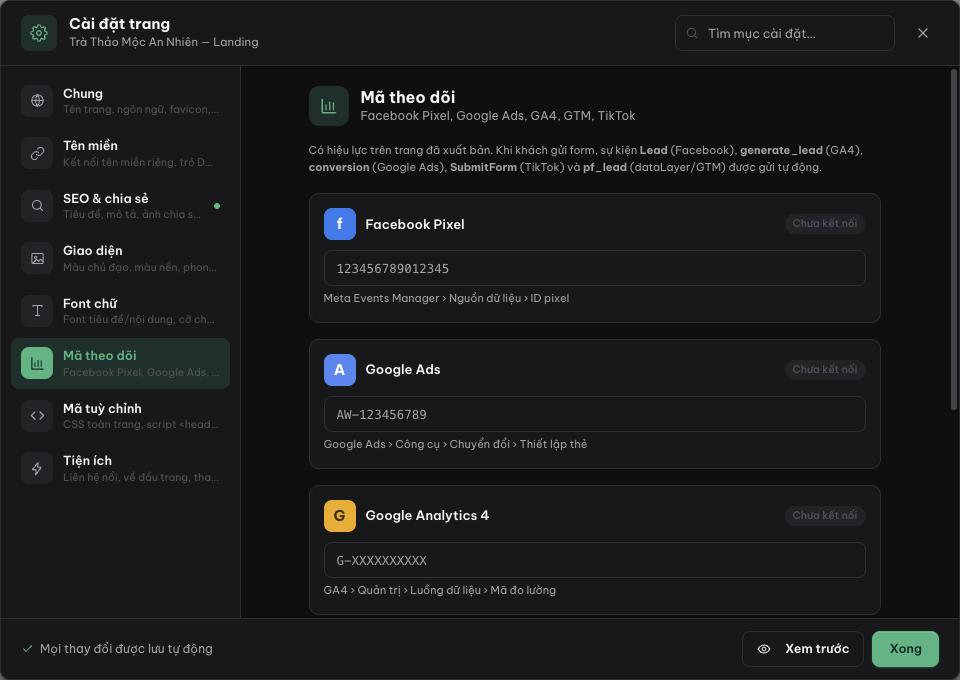The height and width of the screenshot is (680, 960).
Task: Click subtitle Facebook Pixel, Google Ads, GA4, GTM, TikTok
Action: pos(498,116)
